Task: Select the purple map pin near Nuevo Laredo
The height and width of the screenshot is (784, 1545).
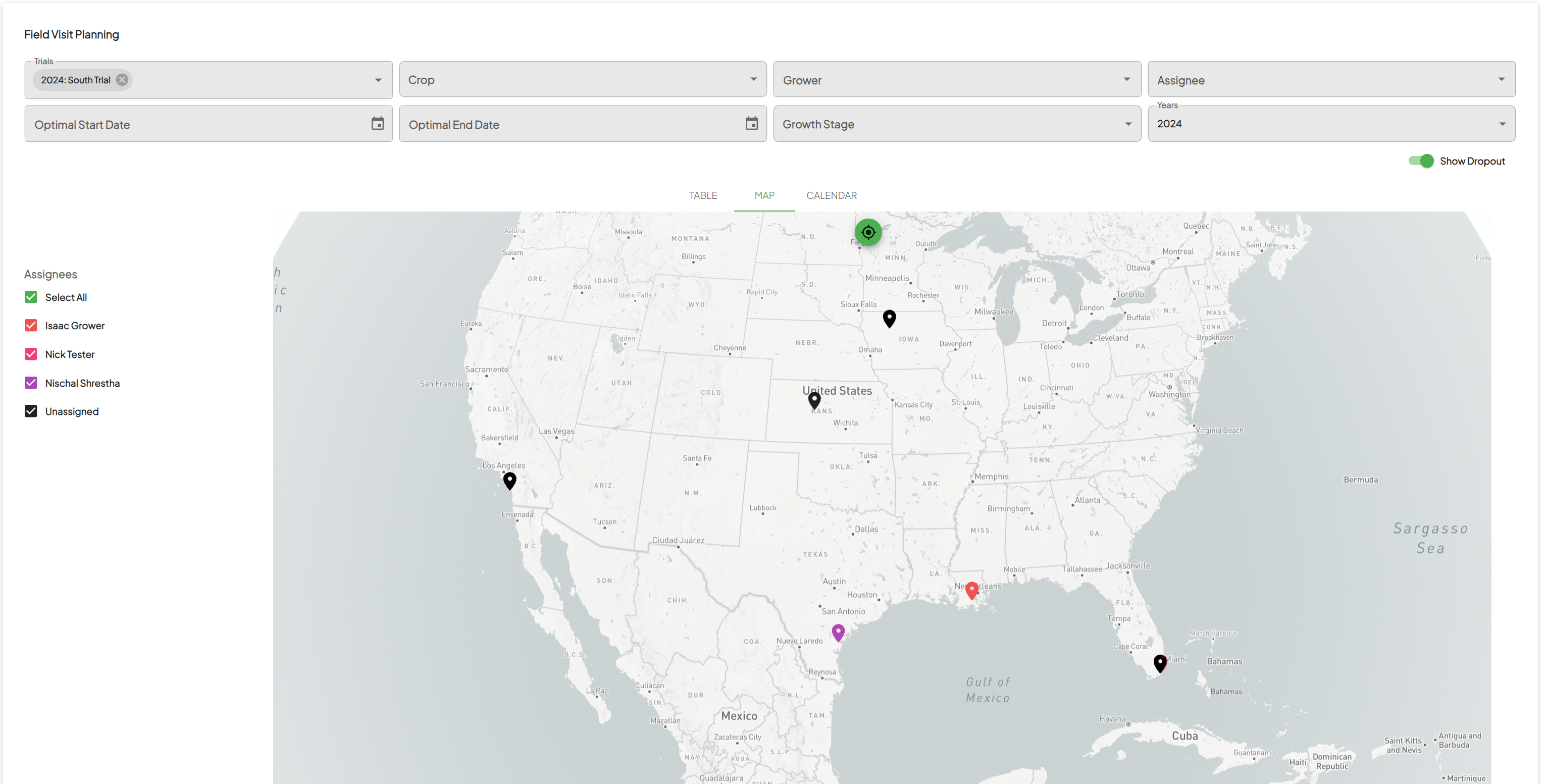Action: (838, 633)
